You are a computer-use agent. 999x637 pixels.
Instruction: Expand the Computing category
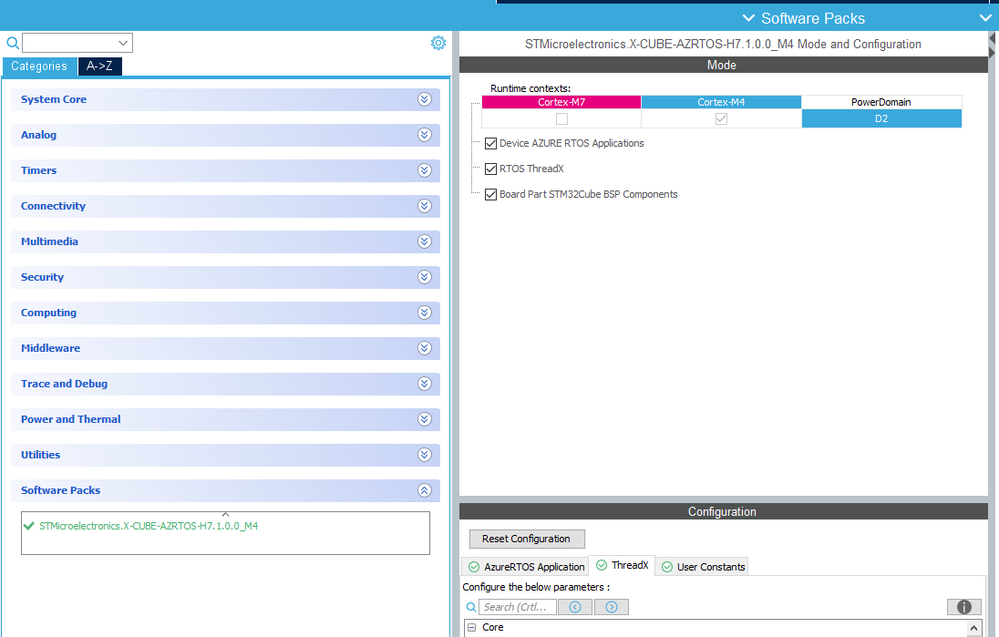226,313
